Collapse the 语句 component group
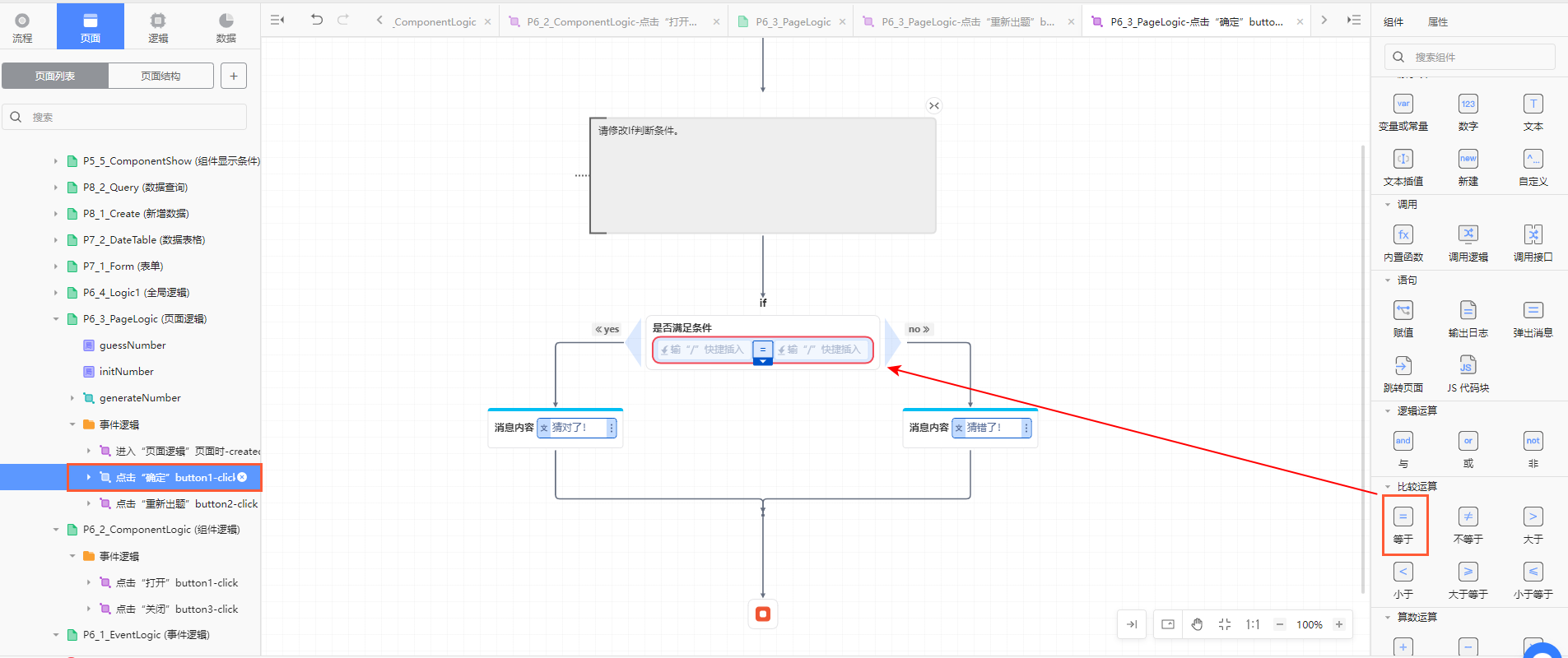 coord(1388,280)
